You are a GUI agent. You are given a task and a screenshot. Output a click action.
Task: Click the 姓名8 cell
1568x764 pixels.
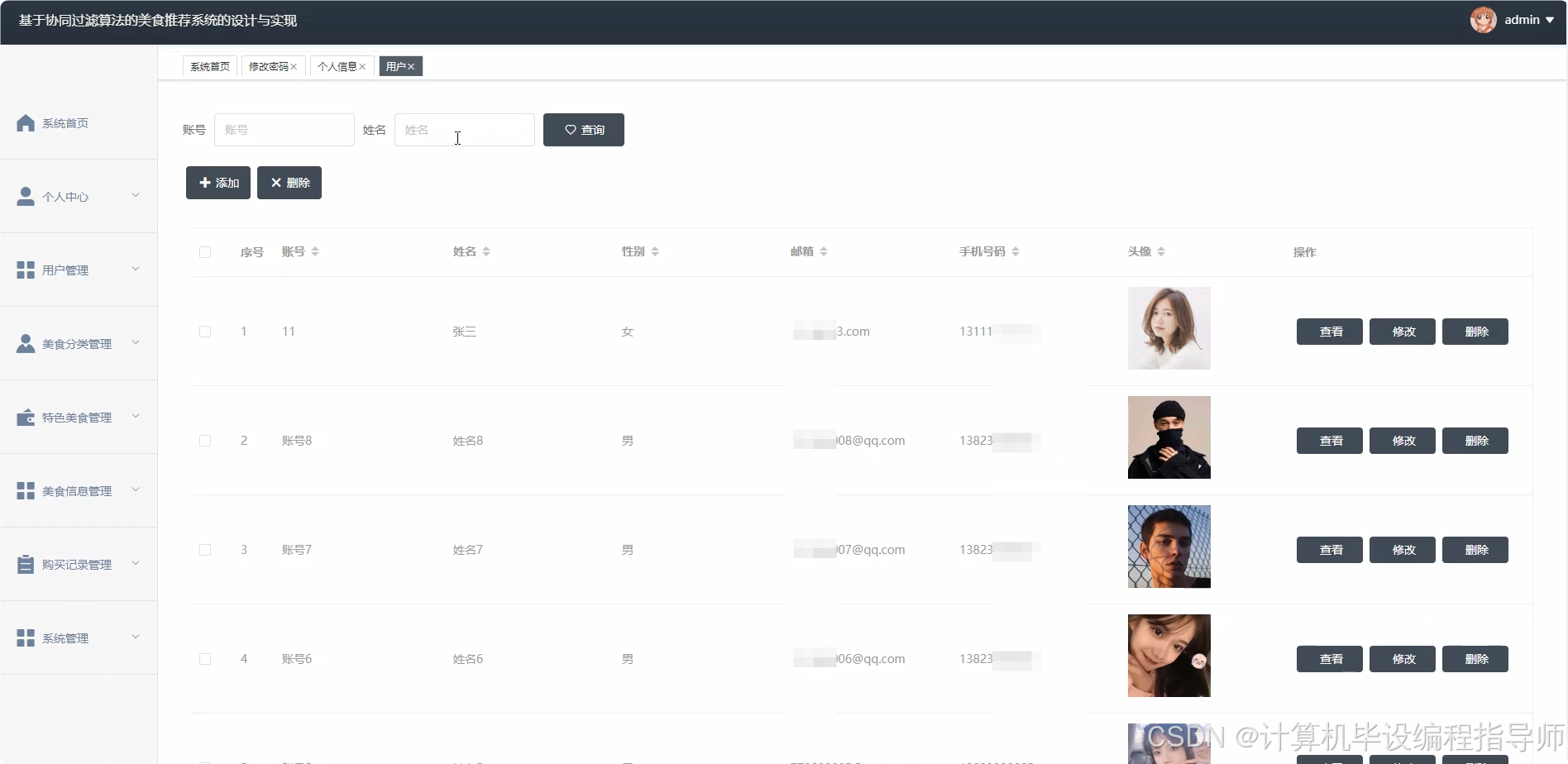point(468,441)
